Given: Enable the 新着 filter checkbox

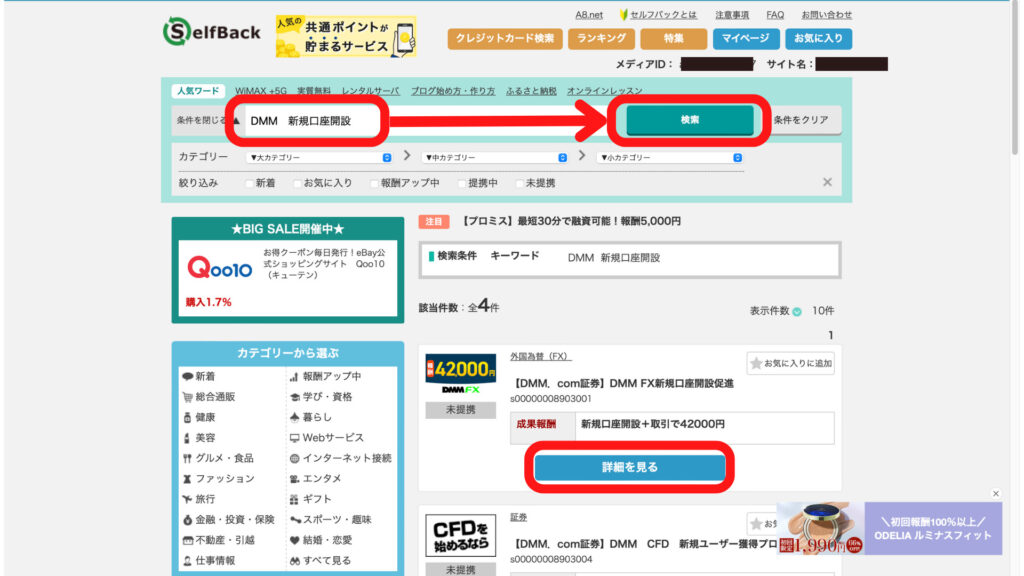Looking at the screenshot, I should pyautogui.click(x=249, y=184).
